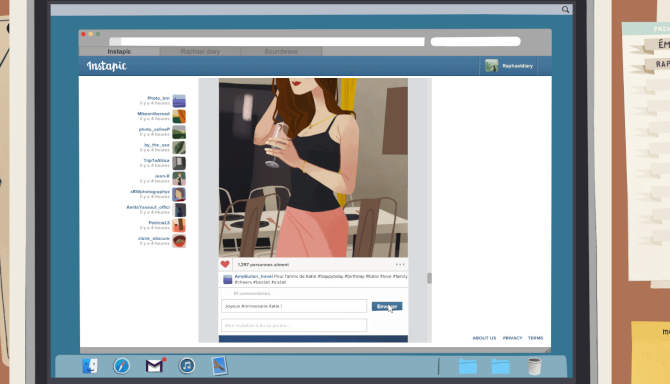Viewport: 670px width, 384px height.
Task: Open the PRIVACY footer link
Action: 512,338
